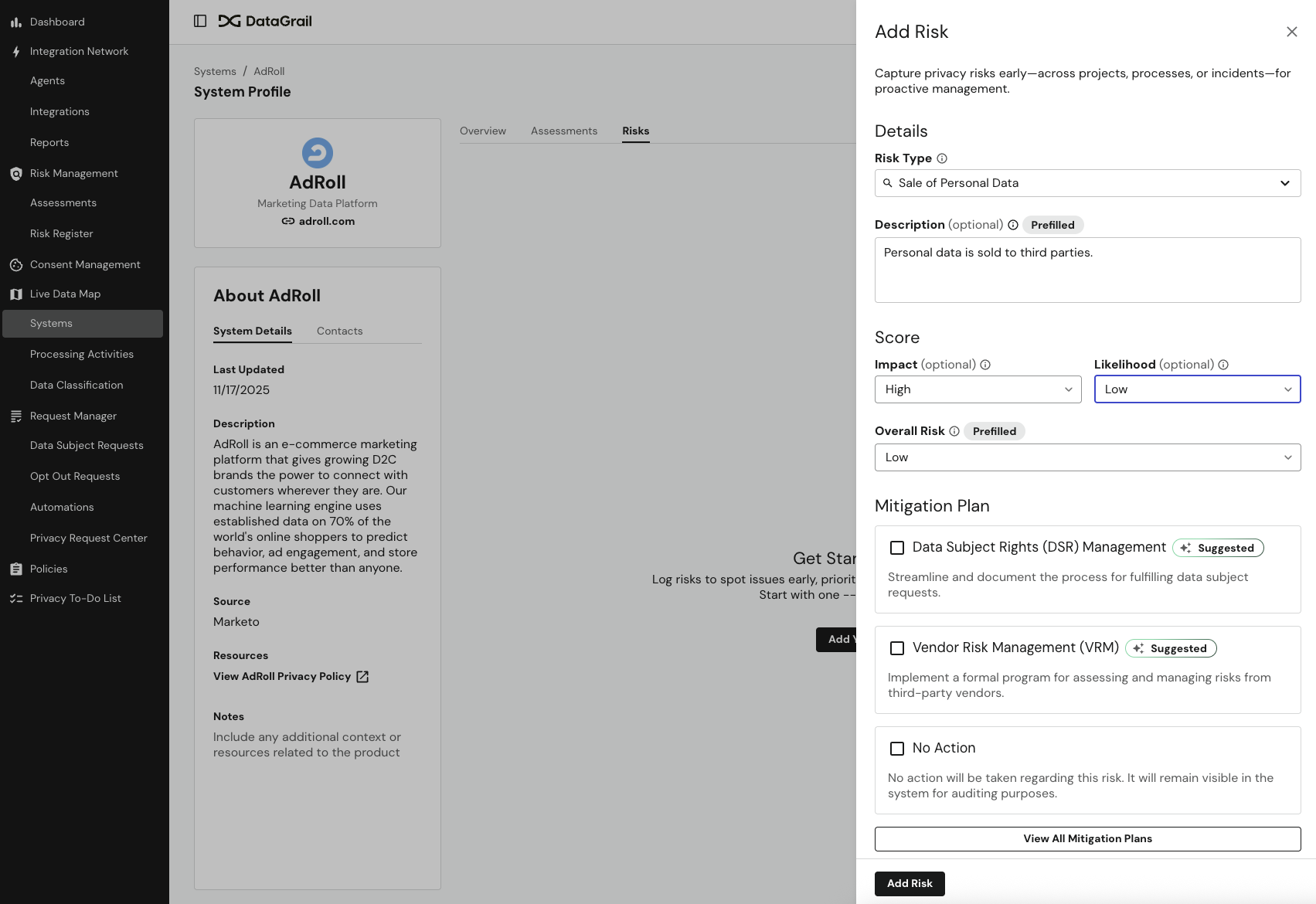Check Data Subject Rights (DSR) Management checkbox
The image size is (1316, 904).
pyautogui.click(x=897, y=548)
